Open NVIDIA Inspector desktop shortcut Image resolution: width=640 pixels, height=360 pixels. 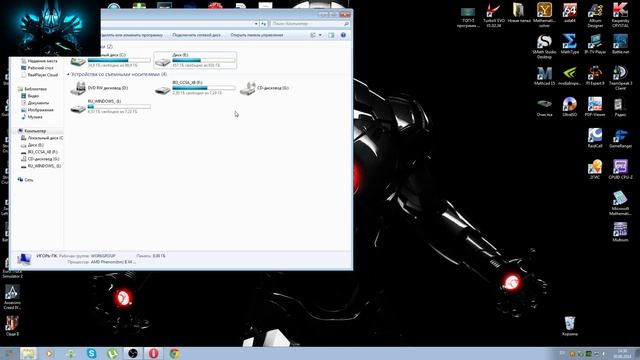[x=569, y=76]
